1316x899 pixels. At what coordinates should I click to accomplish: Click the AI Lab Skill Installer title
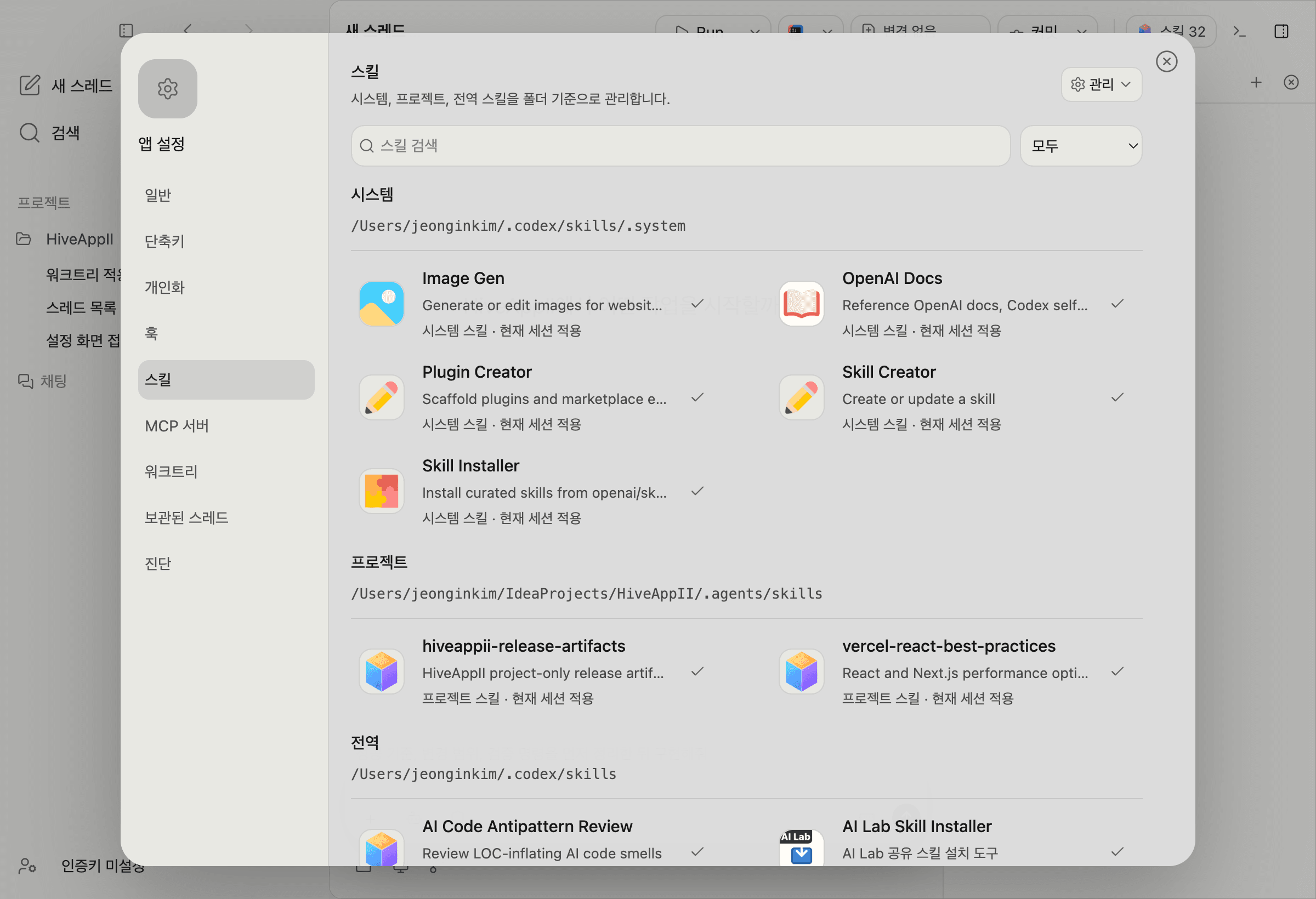tap(917, 827)
